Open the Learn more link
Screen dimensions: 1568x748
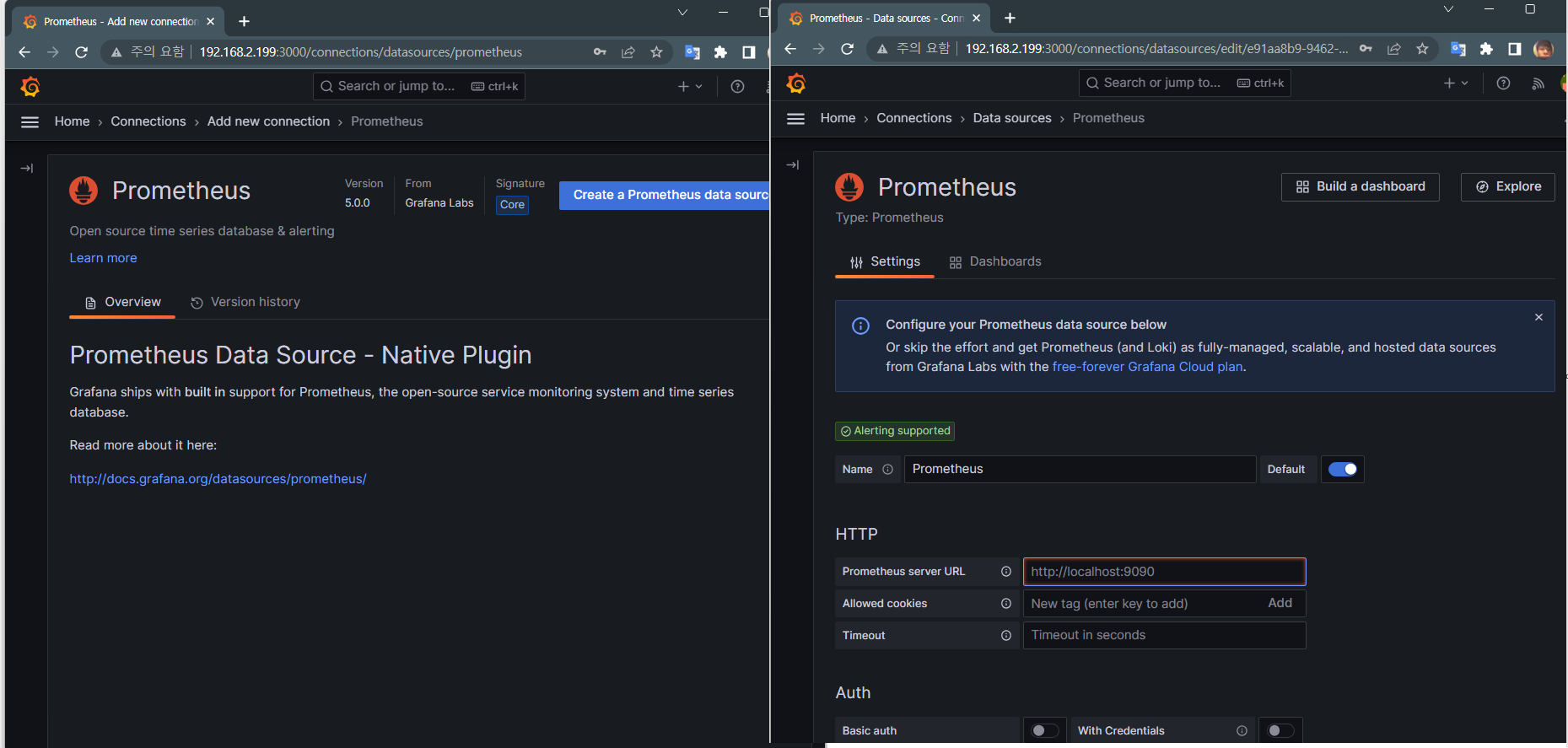coord(103,258)
